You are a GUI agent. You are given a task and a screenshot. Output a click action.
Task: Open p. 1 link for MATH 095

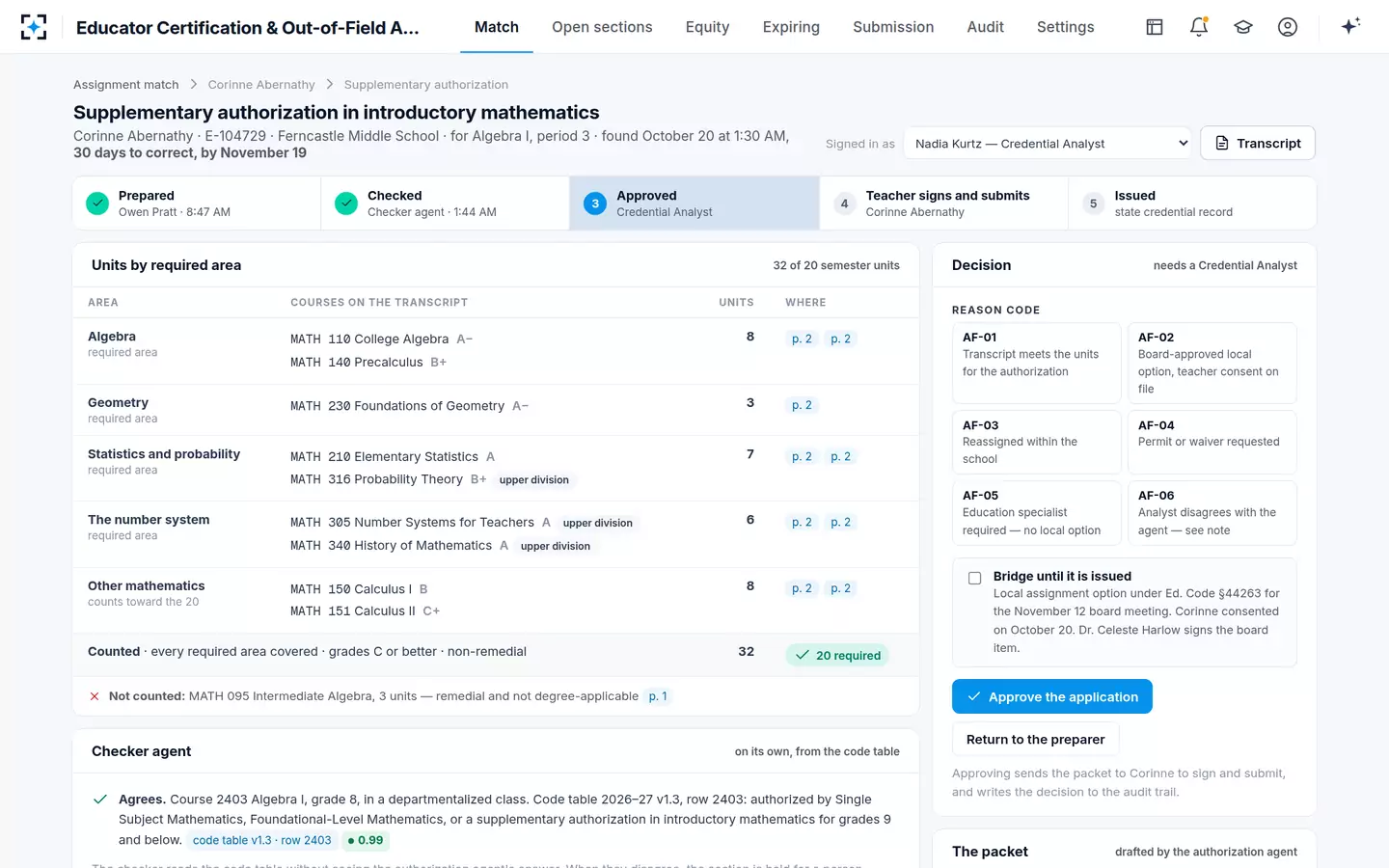pyautogui.click(x=658, y=696)
